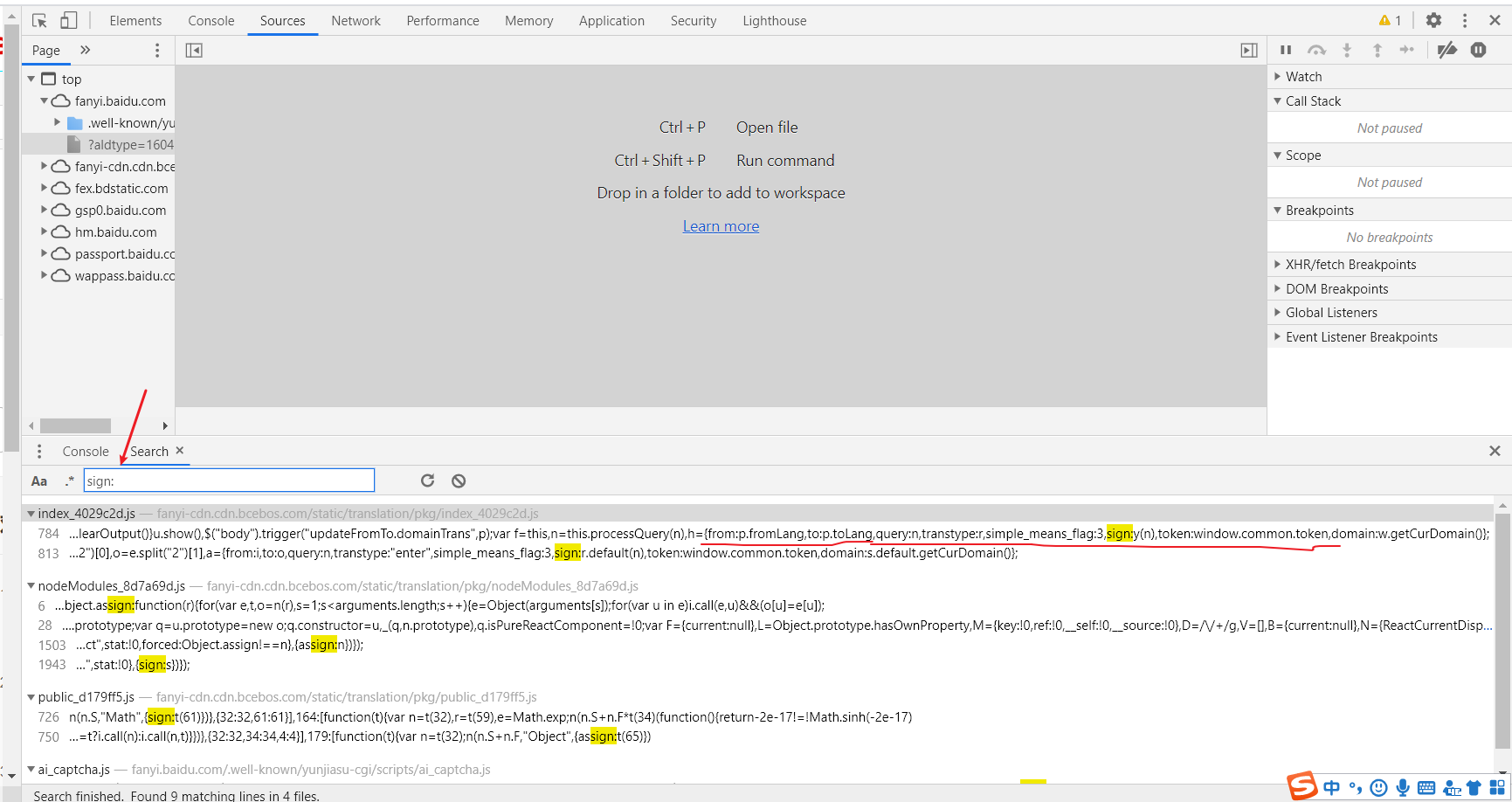
Task: Click the IME microphone voice input
Action: click(x=1403, y=787)
